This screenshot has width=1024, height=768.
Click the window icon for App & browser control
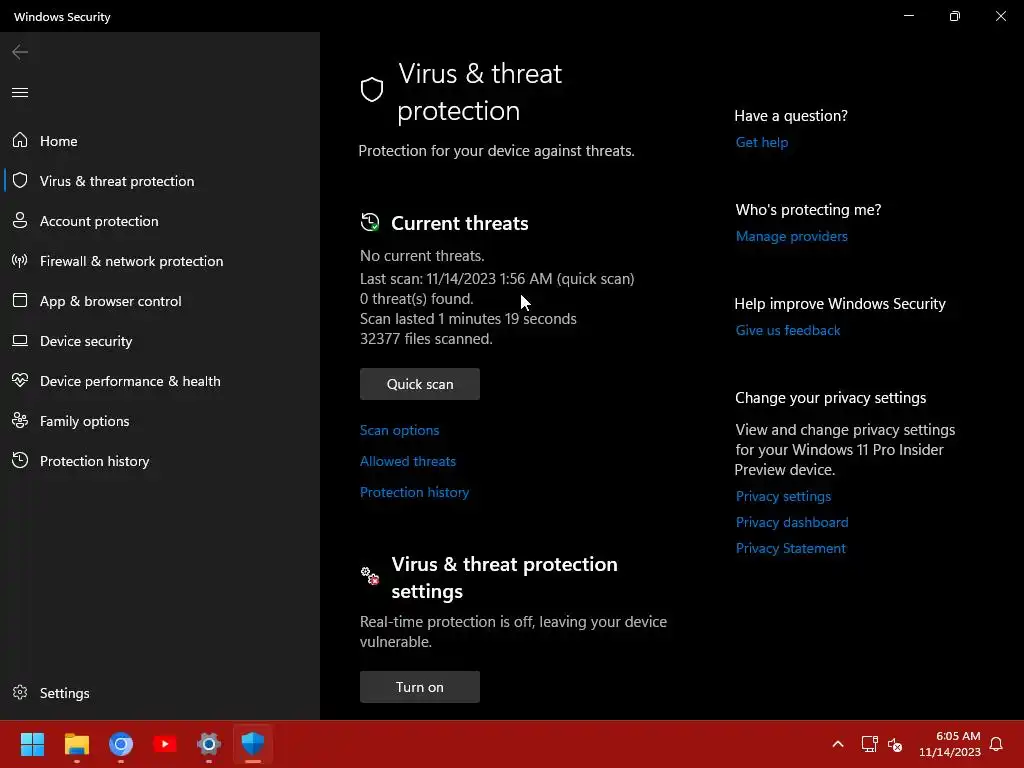coord(20,300)
